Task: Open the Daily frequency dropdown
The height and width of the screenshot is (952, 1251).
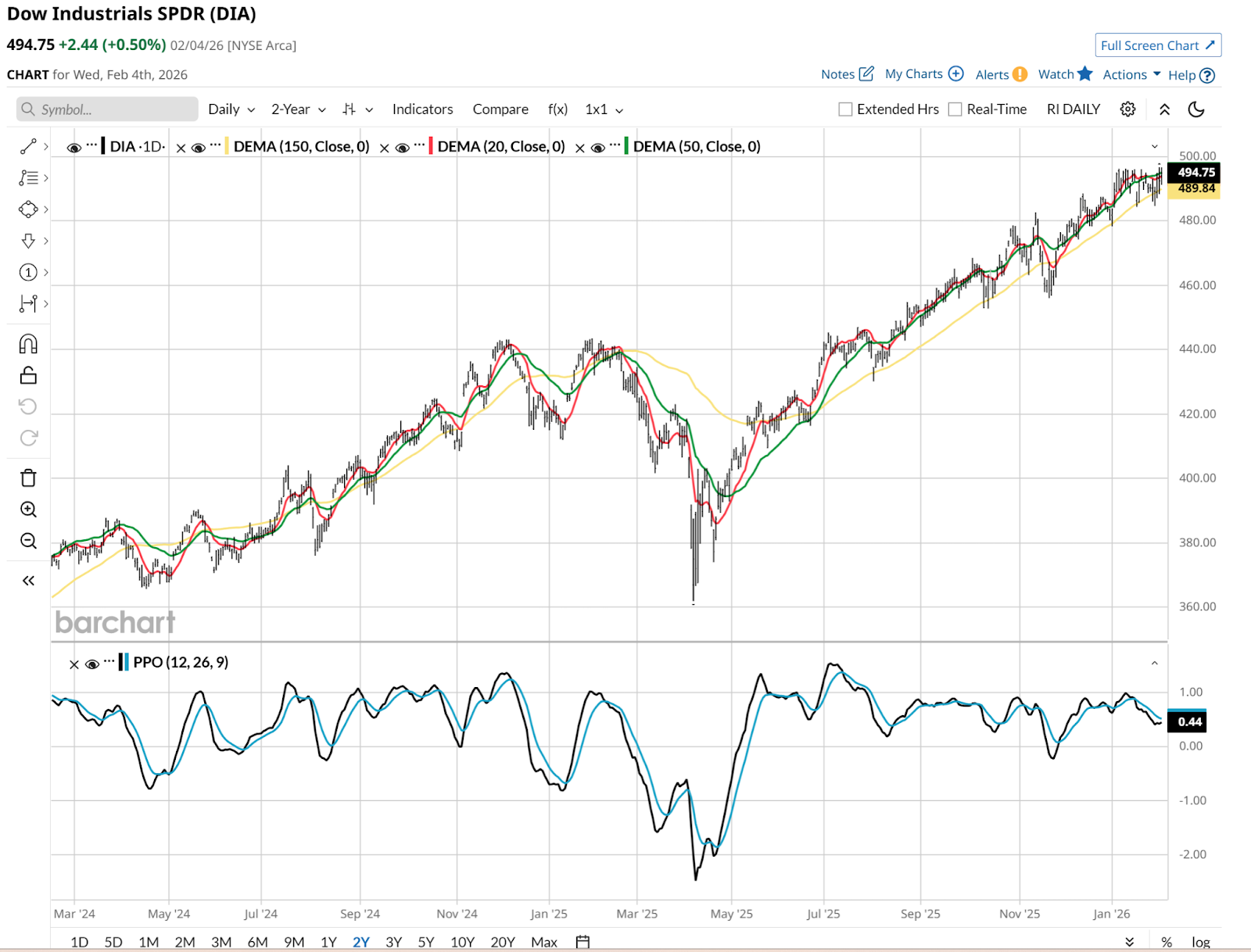Action: (x=231, y=109)
